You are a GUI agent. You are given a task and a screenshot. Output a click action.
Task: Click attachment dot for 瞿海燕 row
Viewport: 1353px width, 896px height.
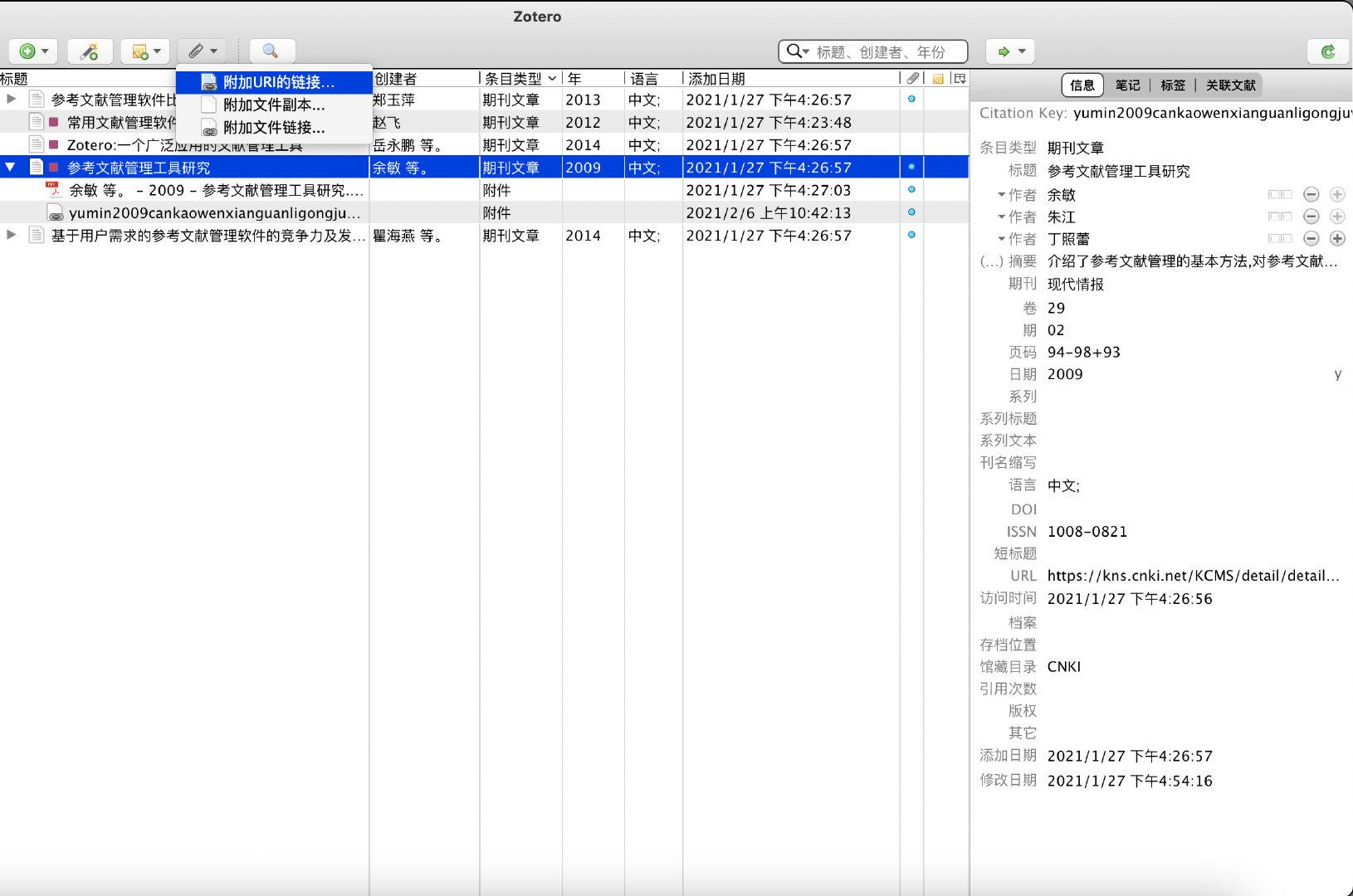911,235
